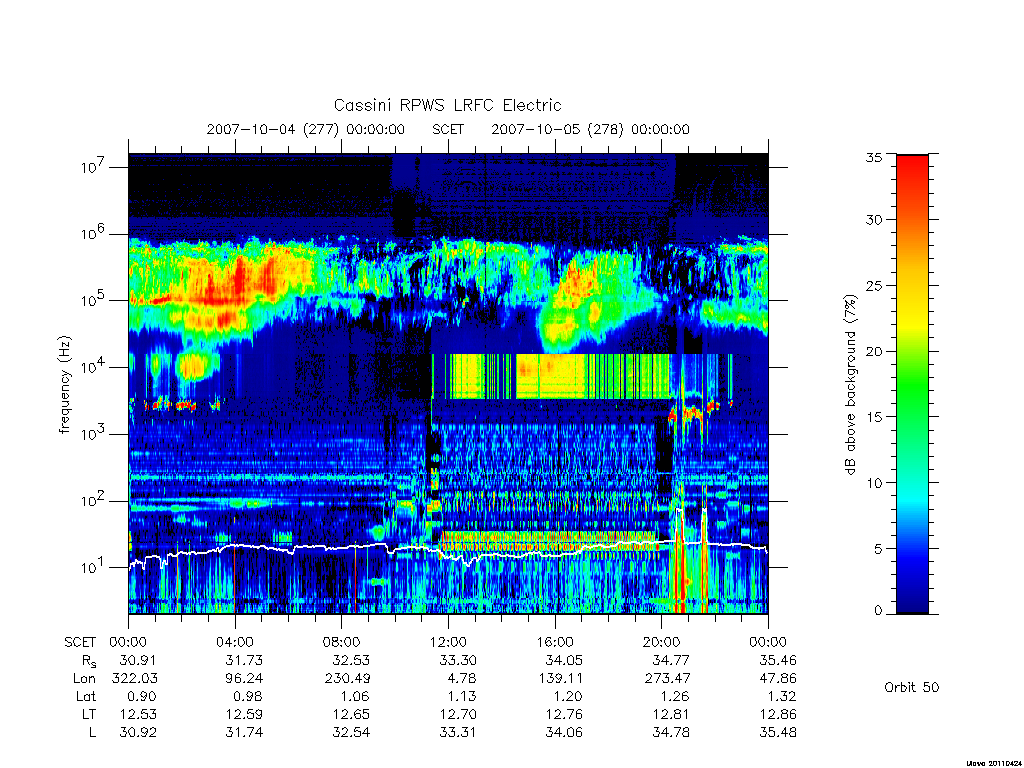Click the 'Cassini RPWS LRFC Electric' plot title
The height and width of the screenshot is (768, 1024).
[x=447, y=105]
